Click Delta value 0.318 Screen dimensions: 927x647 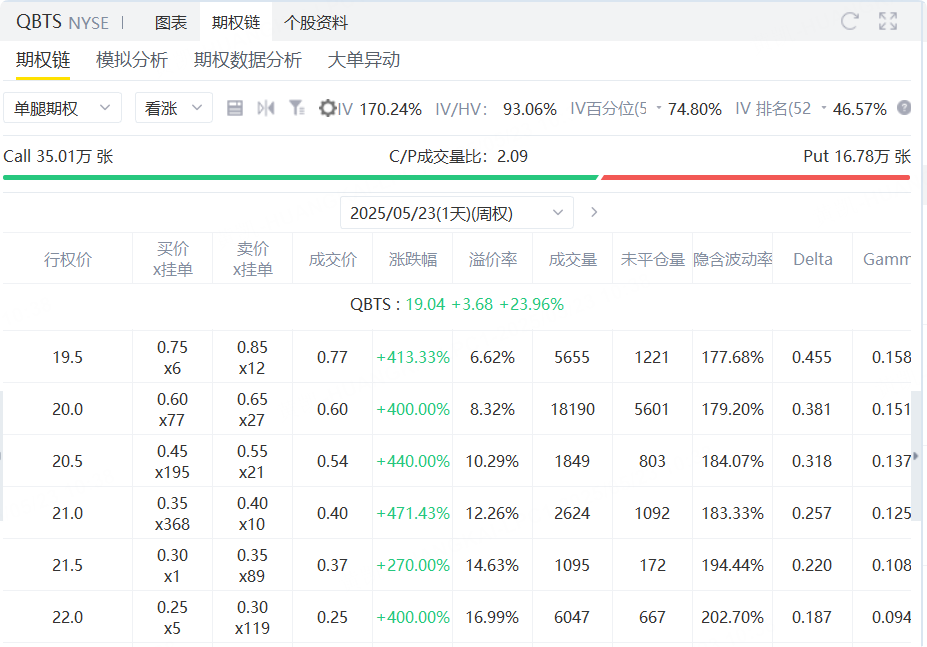pos(812,461)
